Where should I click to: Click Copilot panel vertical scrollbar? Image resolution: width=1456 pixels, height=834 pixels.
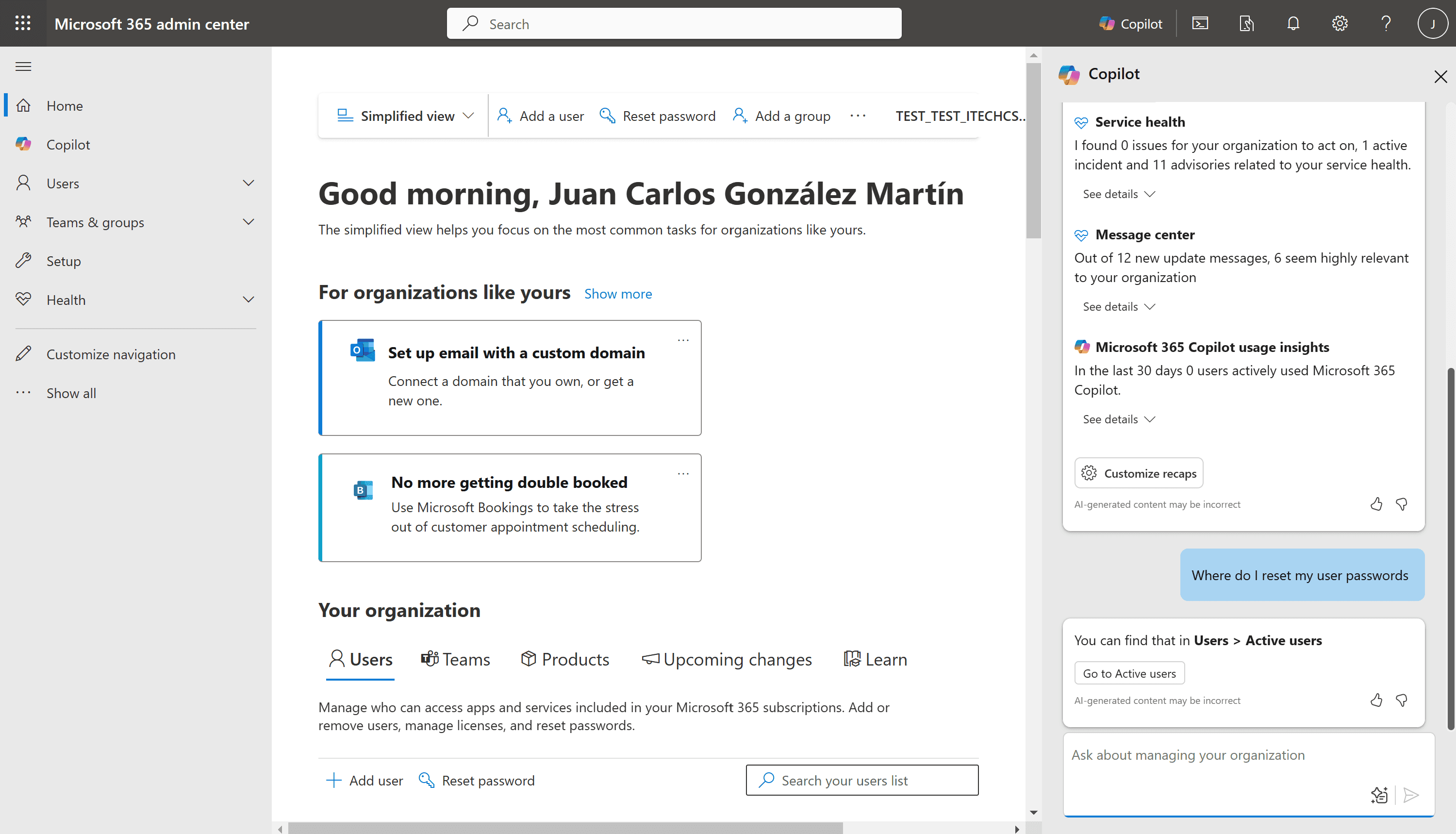[x=1450, y=549]
